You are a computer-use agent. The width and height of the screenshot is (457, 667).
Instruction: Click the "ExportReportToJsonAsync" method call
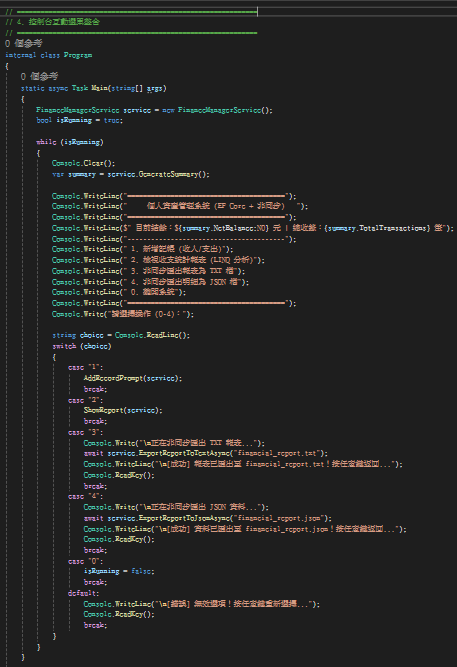point(186,518)
